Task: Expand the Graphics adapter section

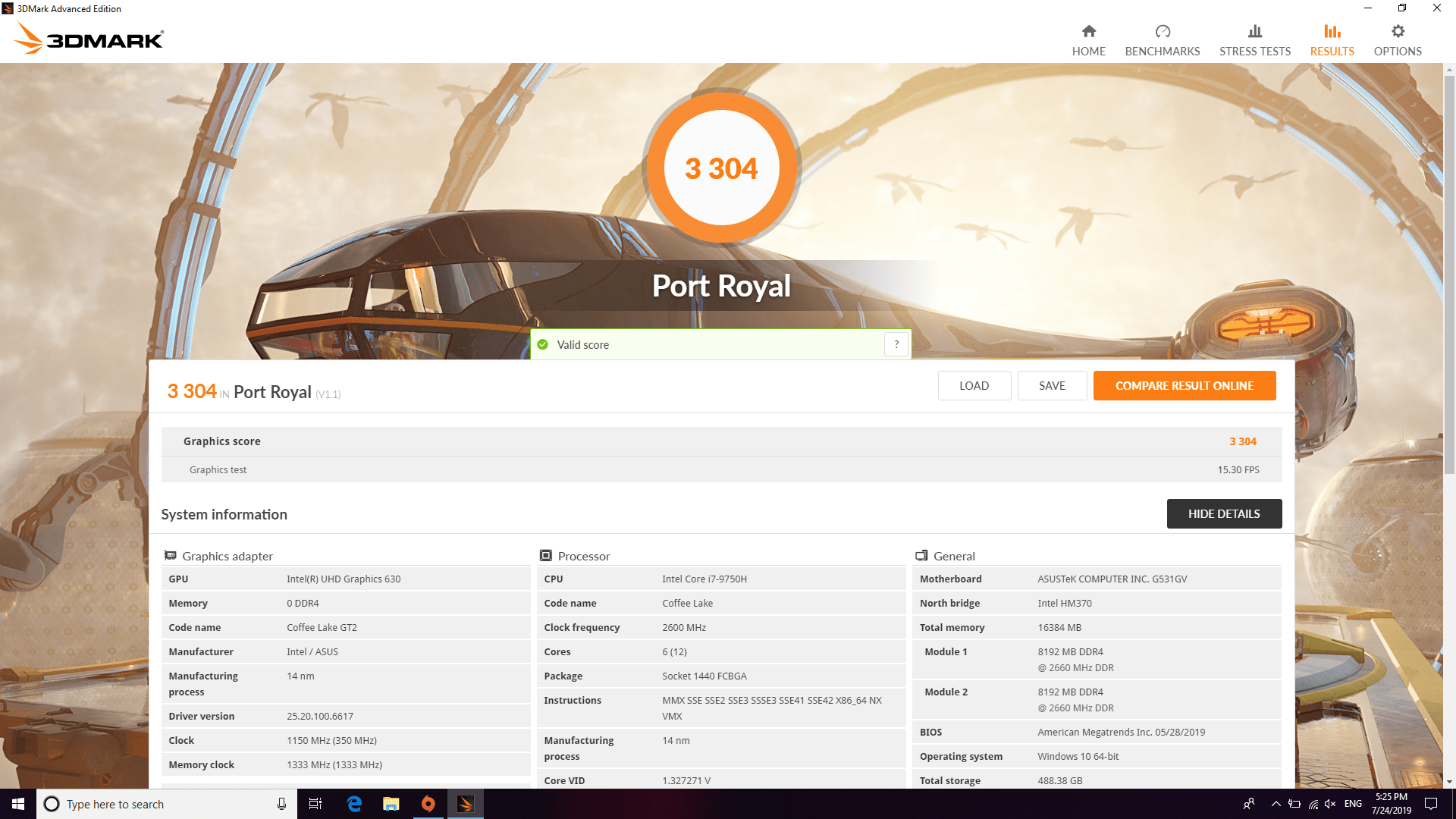Action: pyautogui.click(x=228, y=555)
